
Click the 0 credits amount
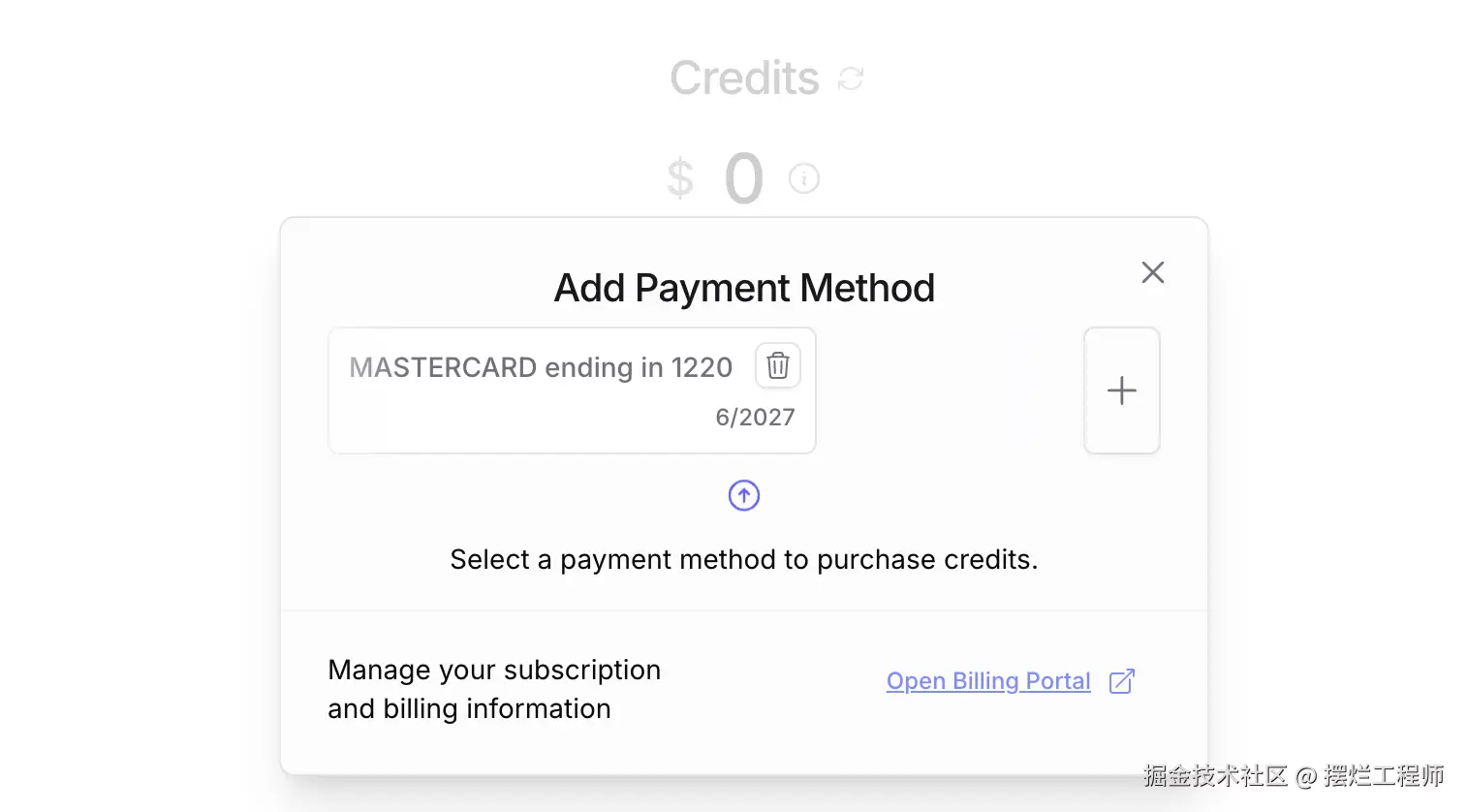tap(743, 179)
